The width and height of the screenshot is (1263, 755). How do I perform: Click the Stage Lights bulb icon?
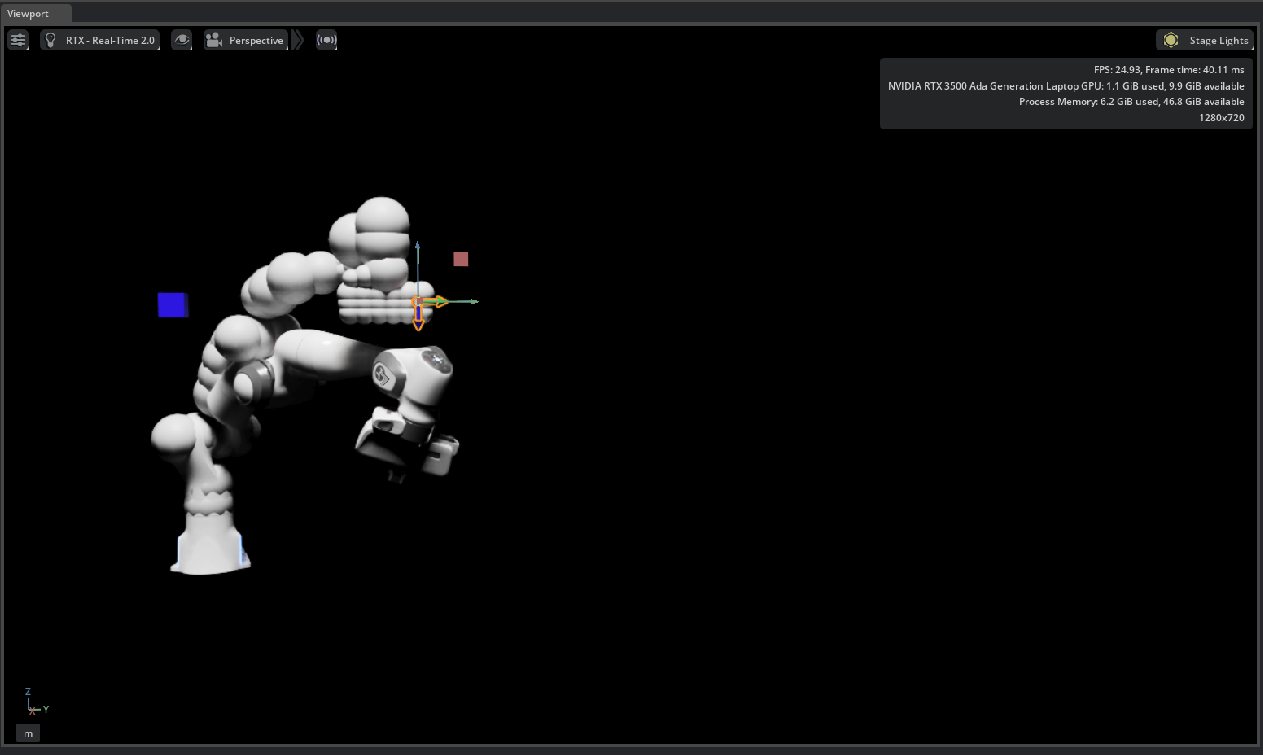(1171, 40)
